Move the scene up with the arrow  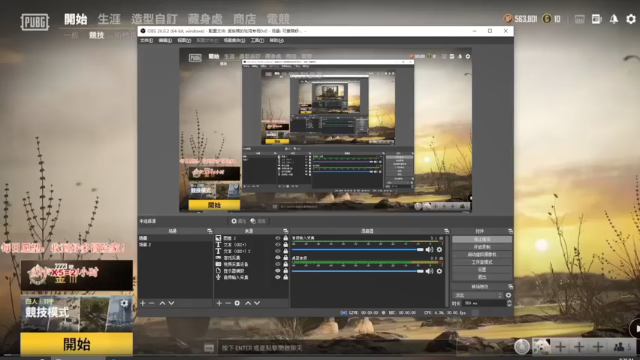tap(162, 303)
